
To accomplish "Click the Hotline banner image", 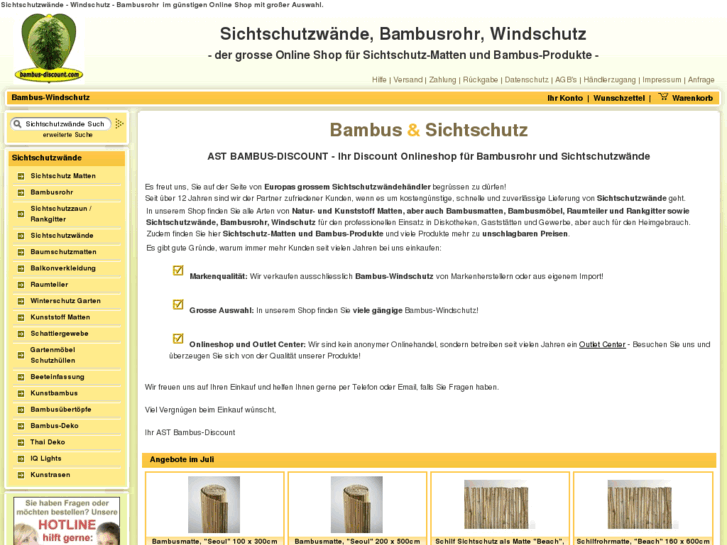I will click(x=67, y=521).
